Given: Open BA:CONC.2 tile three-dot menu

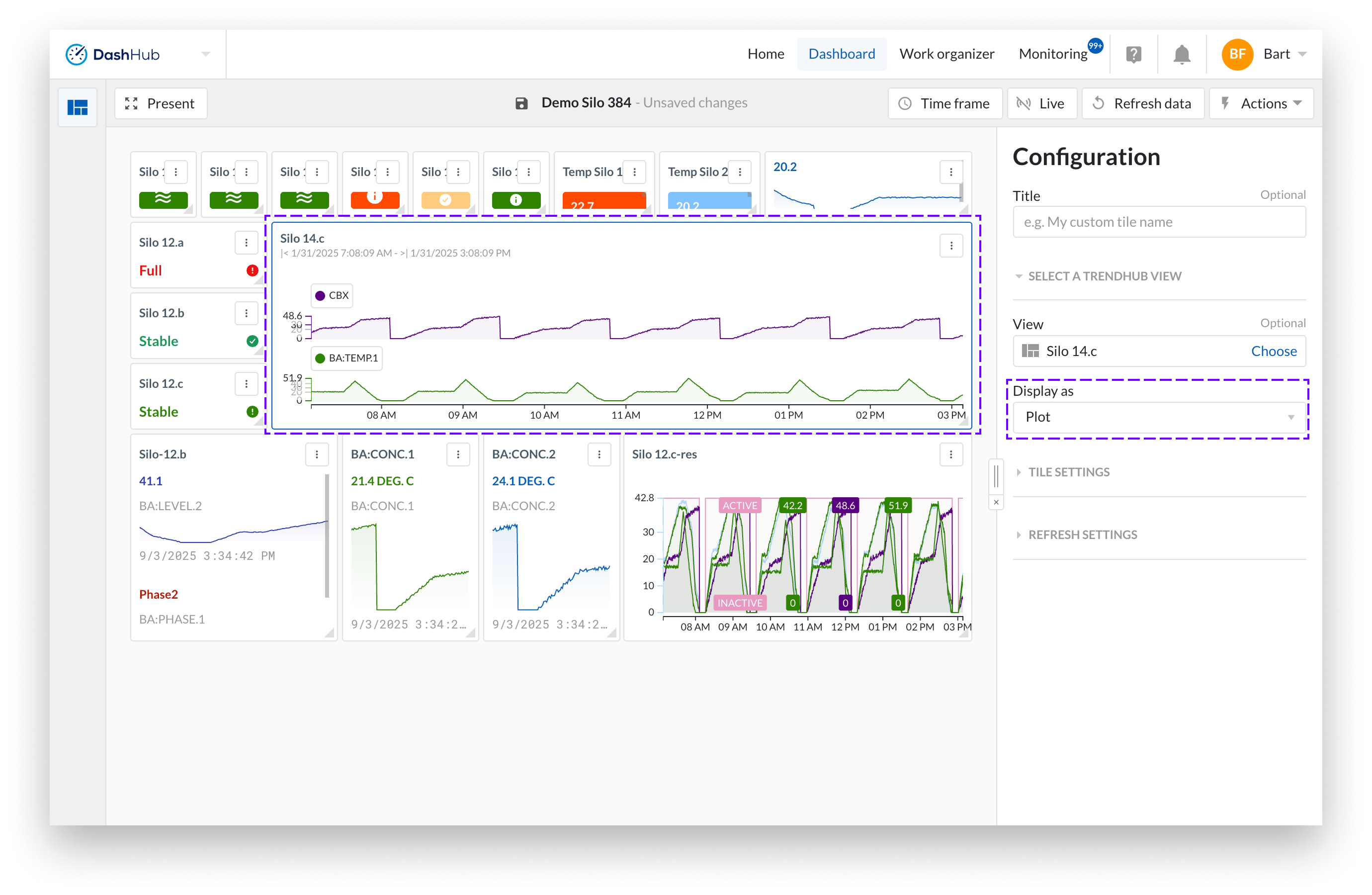Looking at the screenshot, I should 599,454.
